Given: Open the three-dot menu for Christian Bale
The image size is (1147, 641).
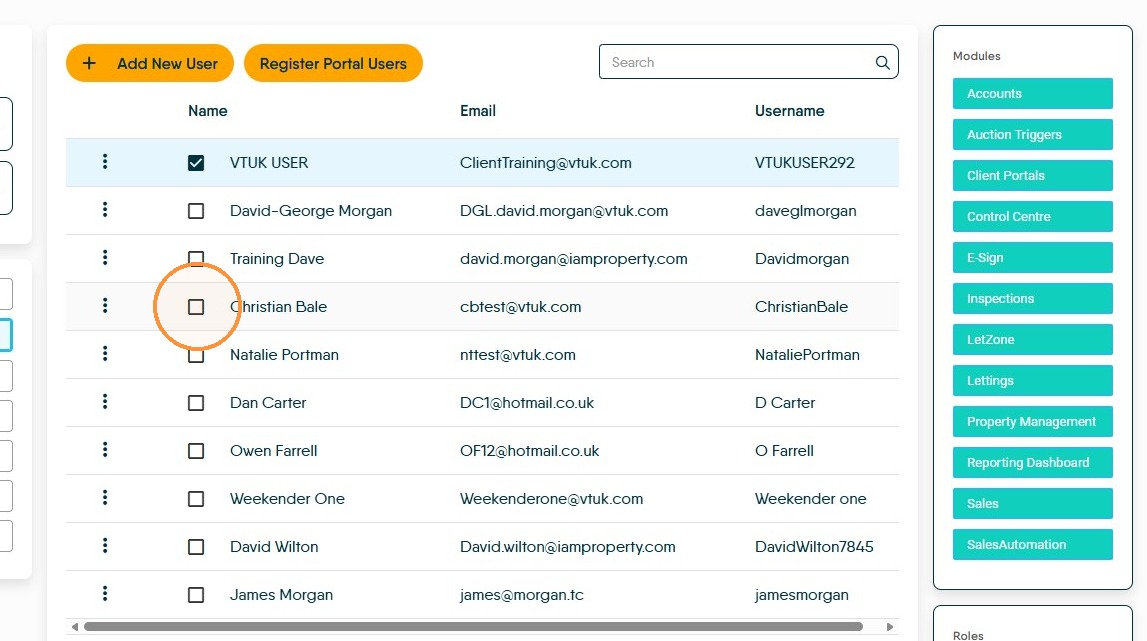Looking at the screenshot, I should click(105, 305).
